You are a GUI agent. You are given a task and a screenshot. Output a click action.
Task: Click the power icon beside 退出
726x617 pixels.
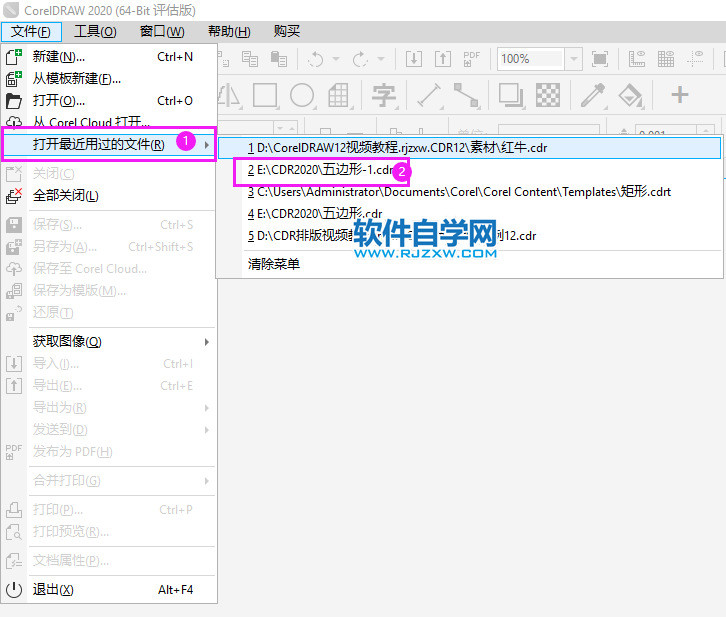13,590
